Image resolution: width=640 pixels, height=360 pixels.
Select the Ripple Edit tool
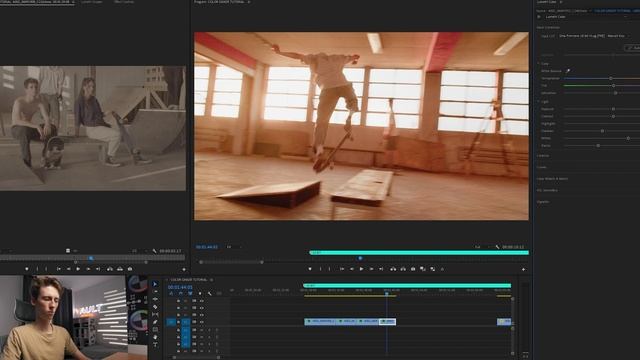coord(155,299)
